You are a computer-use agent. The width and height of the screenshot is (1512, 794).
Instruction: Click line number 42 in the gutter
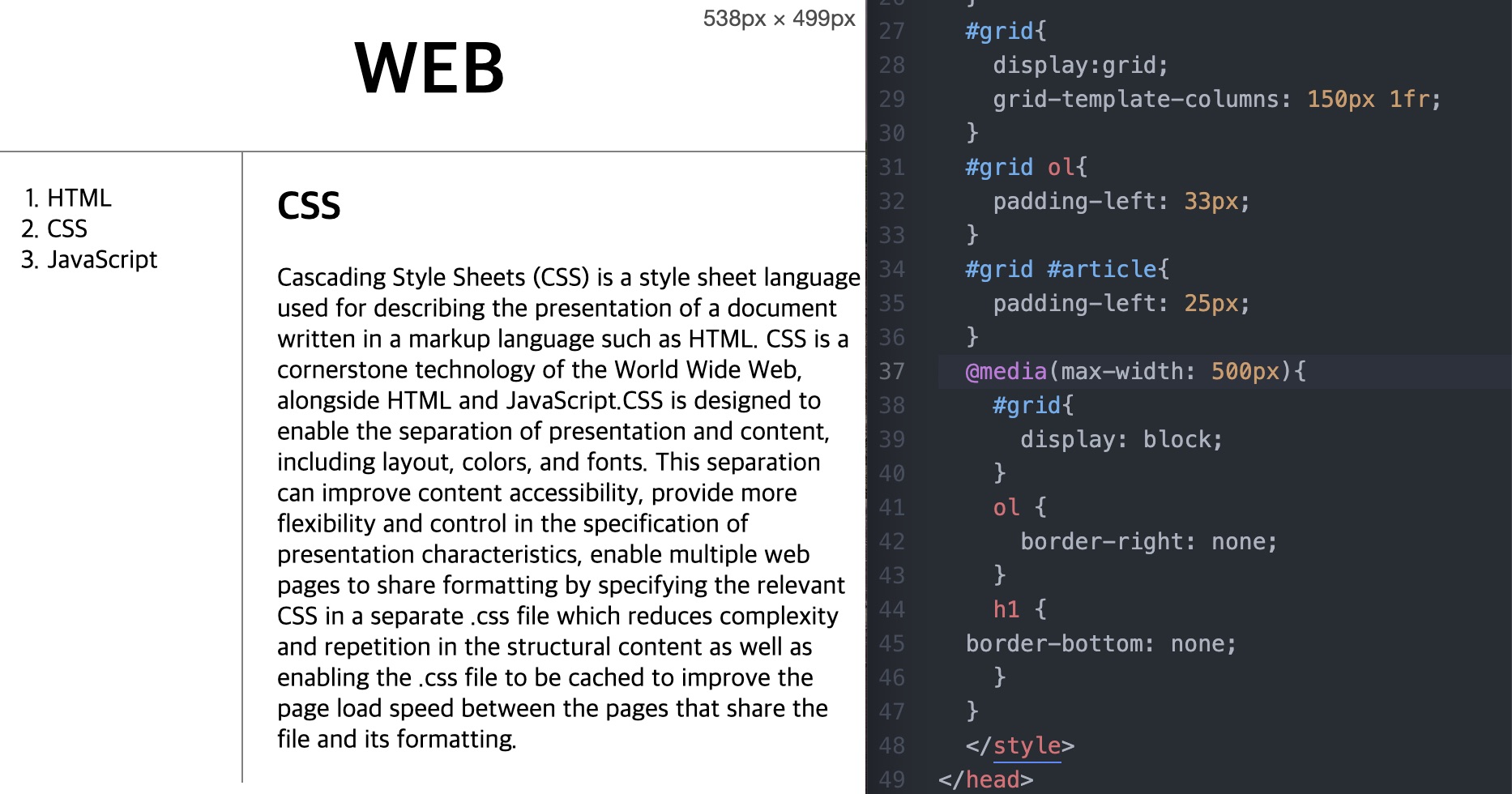coord(891,541)
